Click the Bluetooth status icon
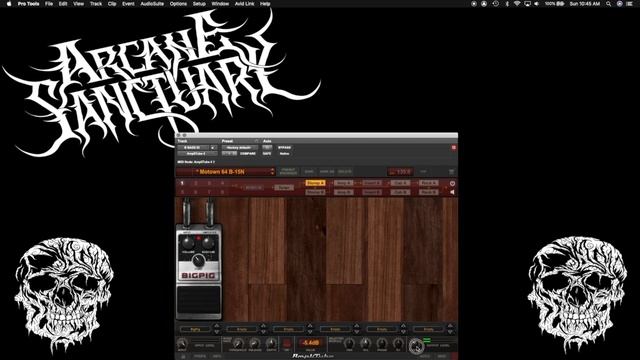The image size is (640, 360). [x=507, y=4]
